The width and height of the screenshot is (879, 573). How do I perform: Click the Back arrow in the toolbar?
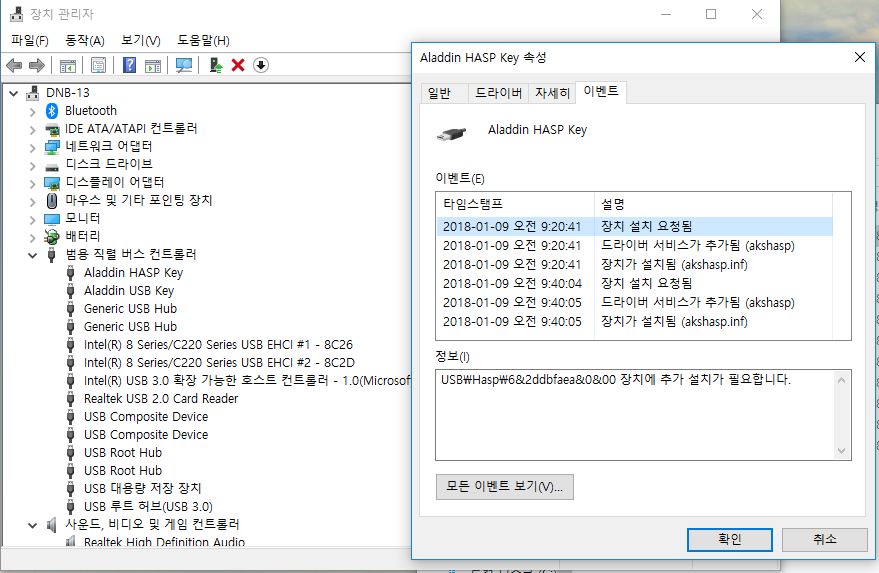[x=14, y=65]
